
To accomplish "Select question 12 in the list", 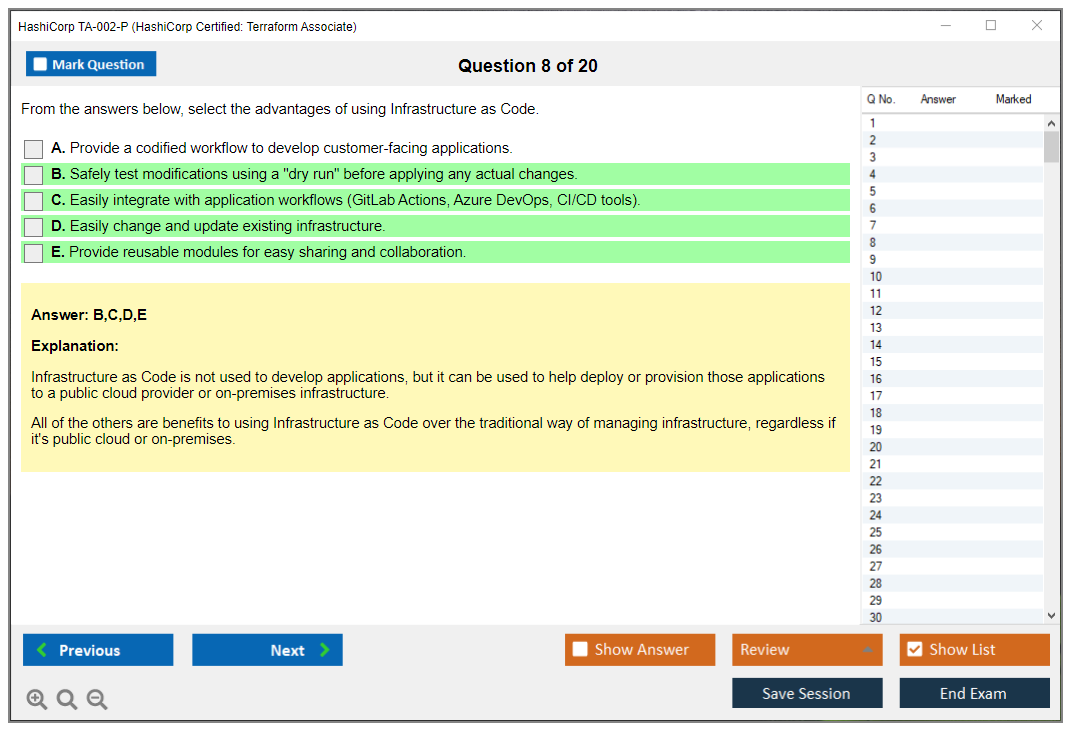I will coord(876,311).
